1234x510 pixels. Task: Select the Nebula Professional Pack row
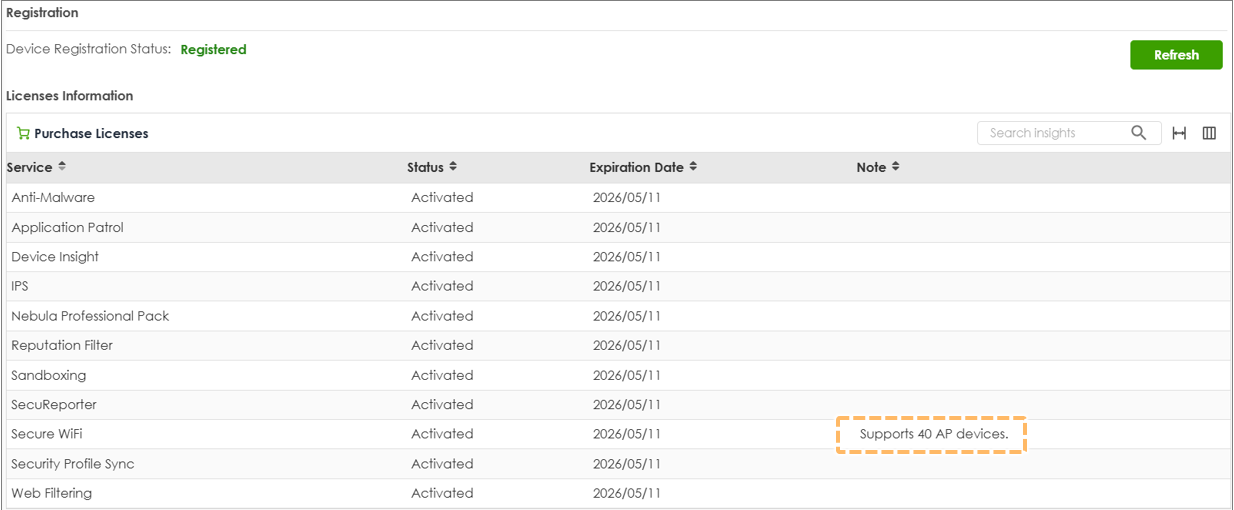[x=90, y=316]
